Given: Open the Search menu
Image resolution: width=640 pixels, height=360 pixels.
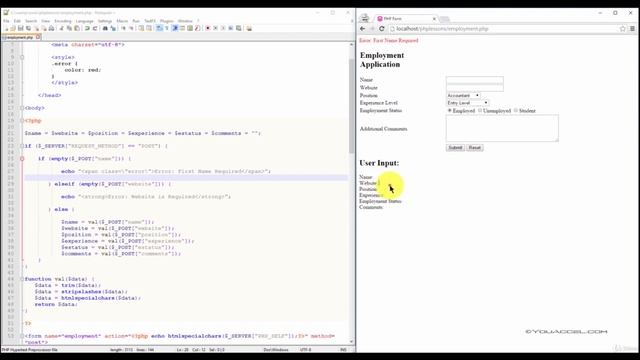Looking at the screenshot, I should click(x=31, y=21).
